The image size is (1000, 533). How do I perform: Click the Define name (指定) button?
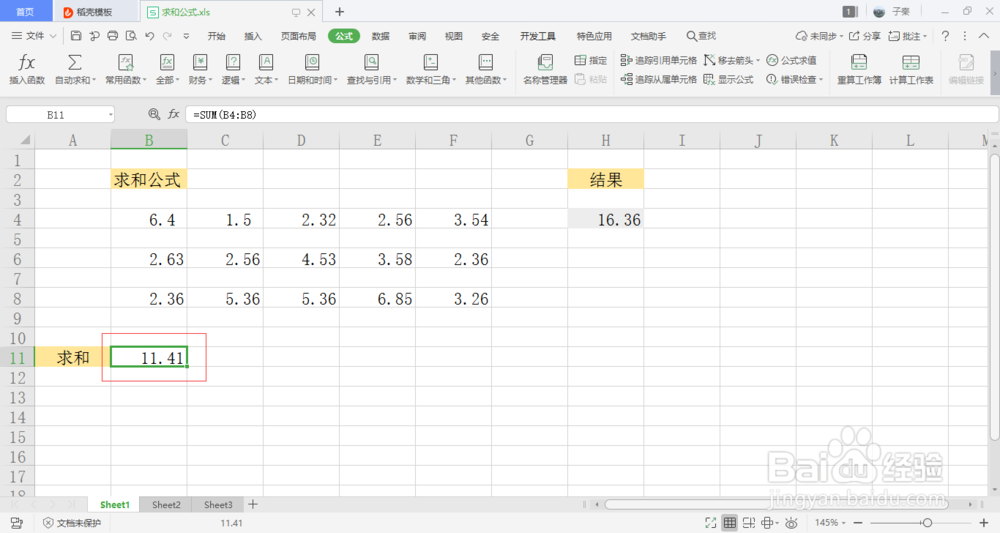(x=591, y=60)
